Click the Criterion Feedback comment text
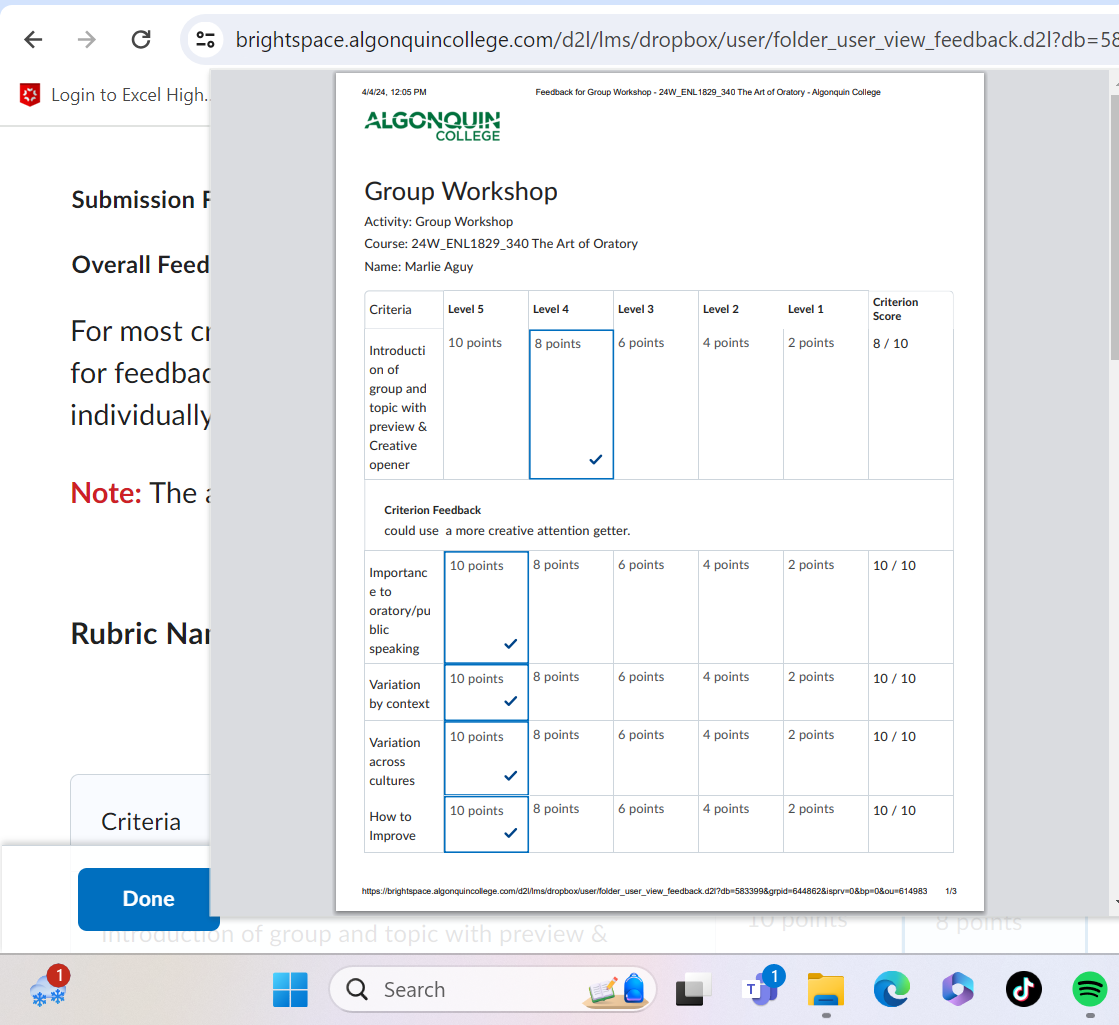The image size is (1119, 1025). tap(507, 530)
